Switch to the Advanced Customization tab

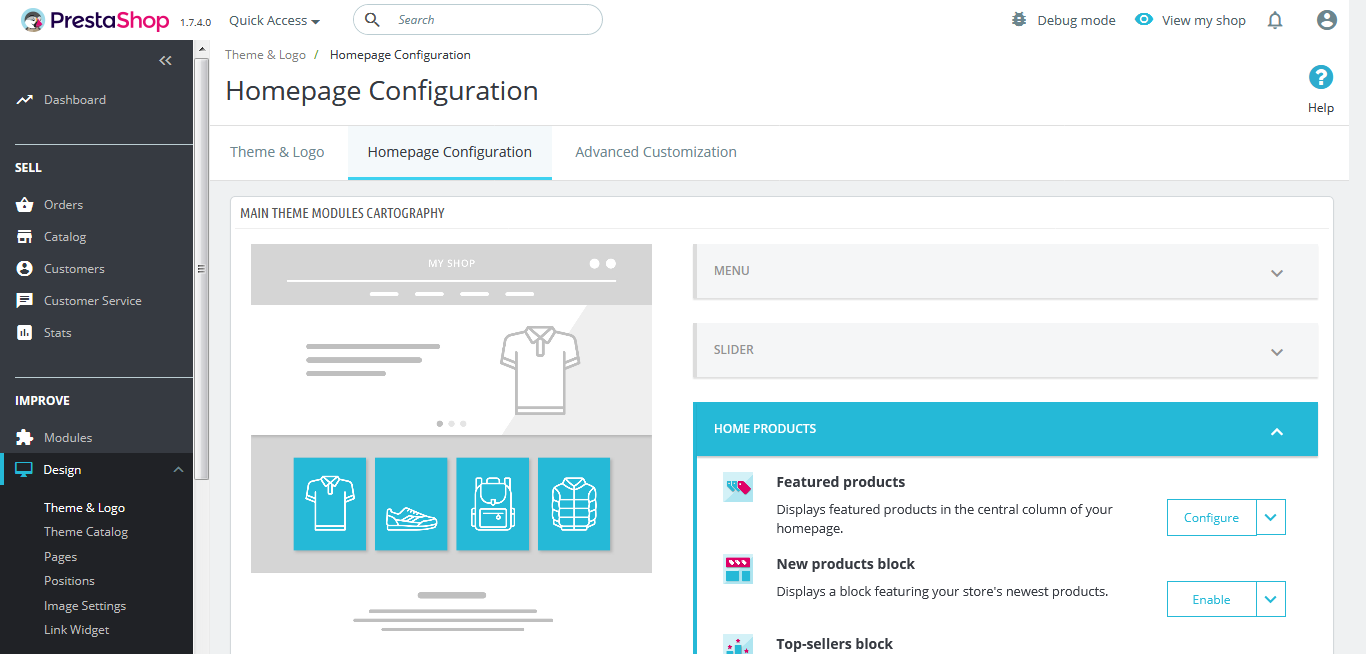(656, 152)
